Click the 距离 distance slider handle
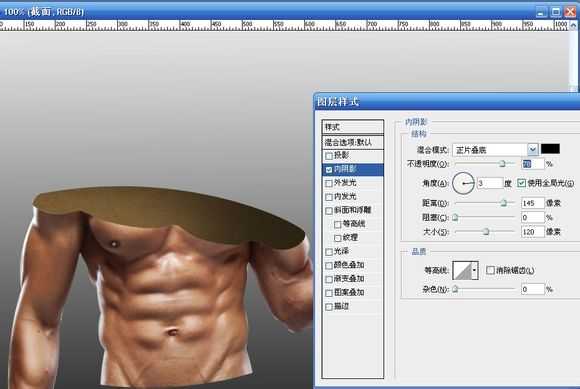This screenshot has height=389, width=580. pyautogui.click(x=503, y=203)
